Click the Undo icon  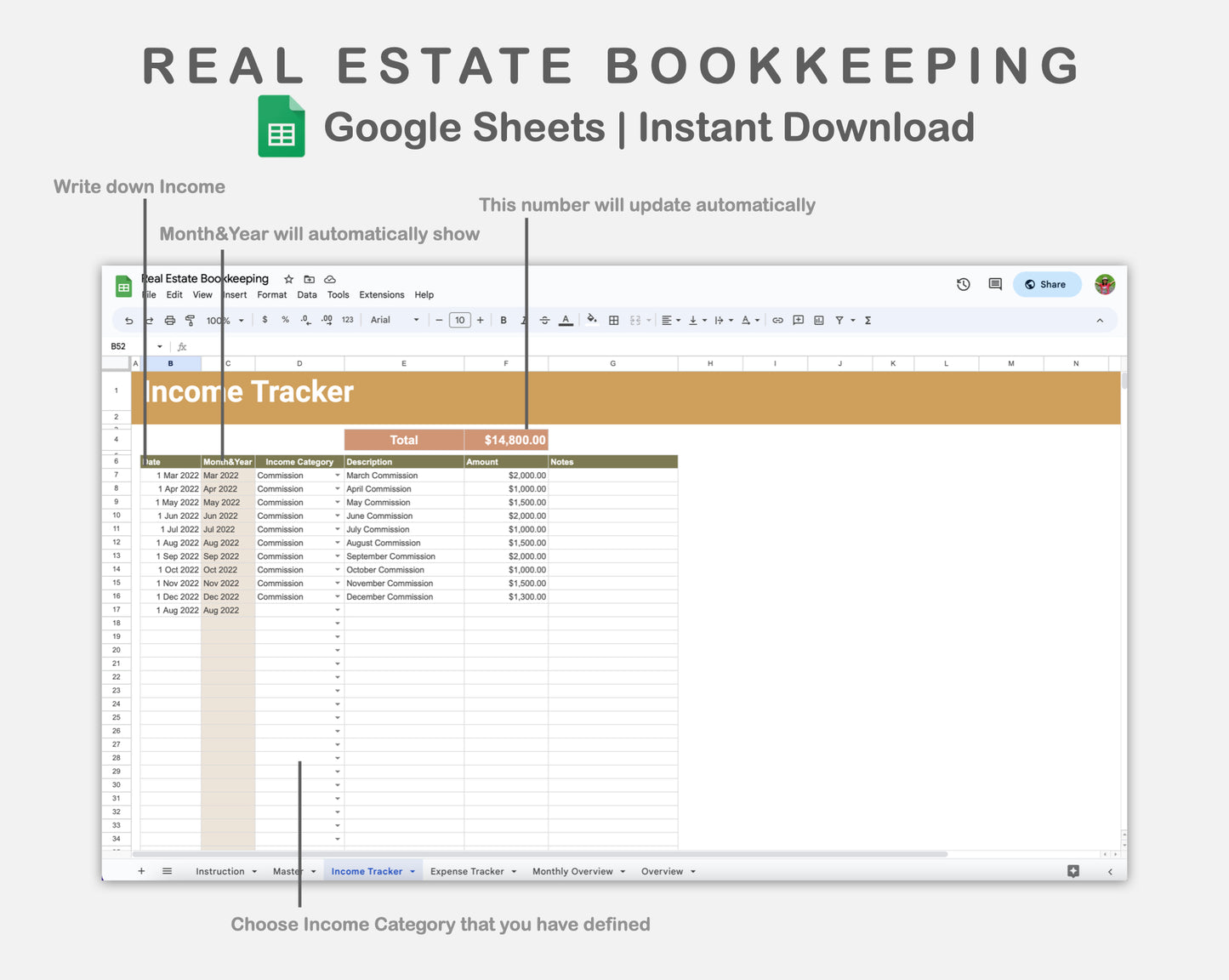[128, 320]
